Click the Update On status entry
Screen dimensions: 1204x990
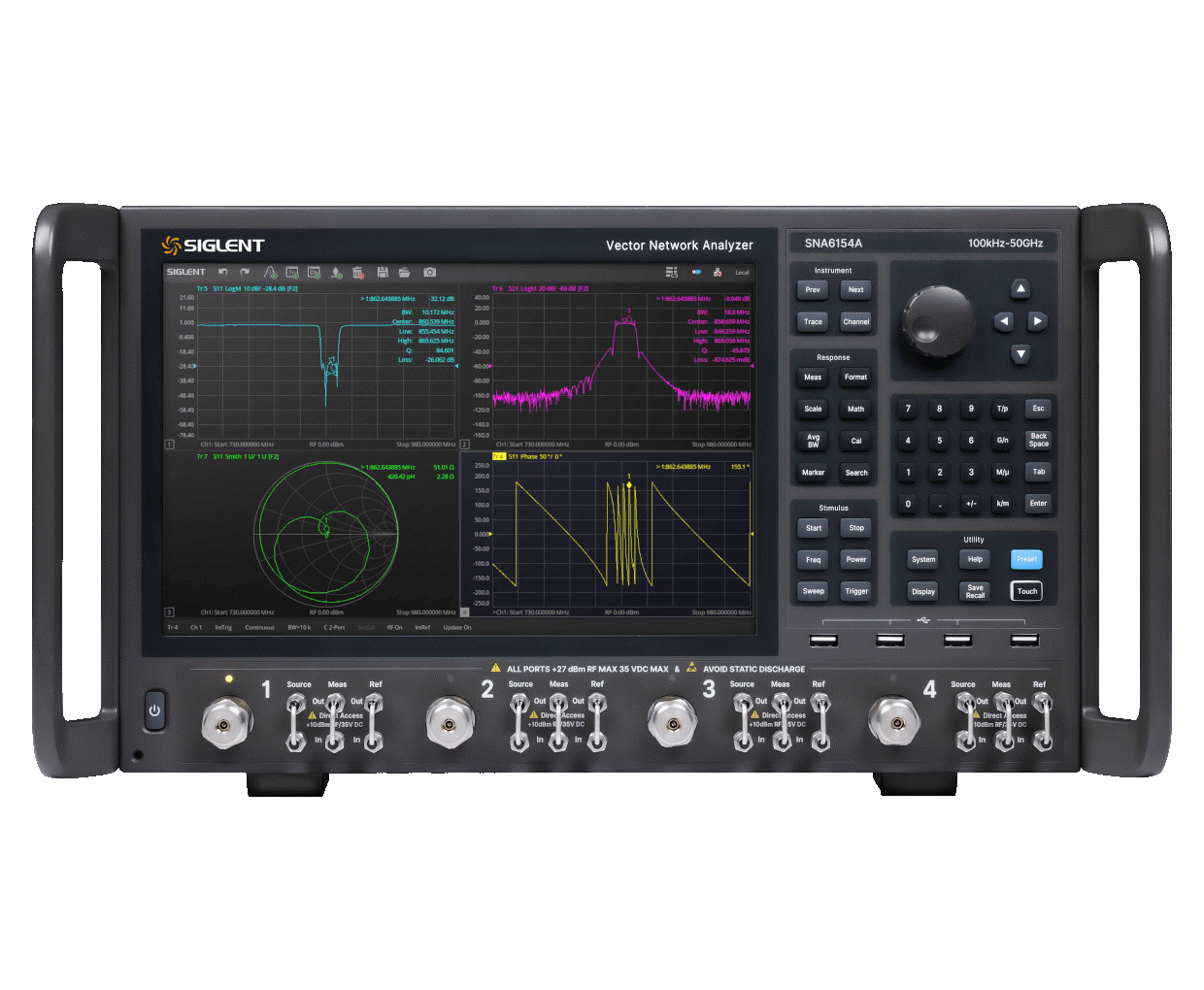457,628
